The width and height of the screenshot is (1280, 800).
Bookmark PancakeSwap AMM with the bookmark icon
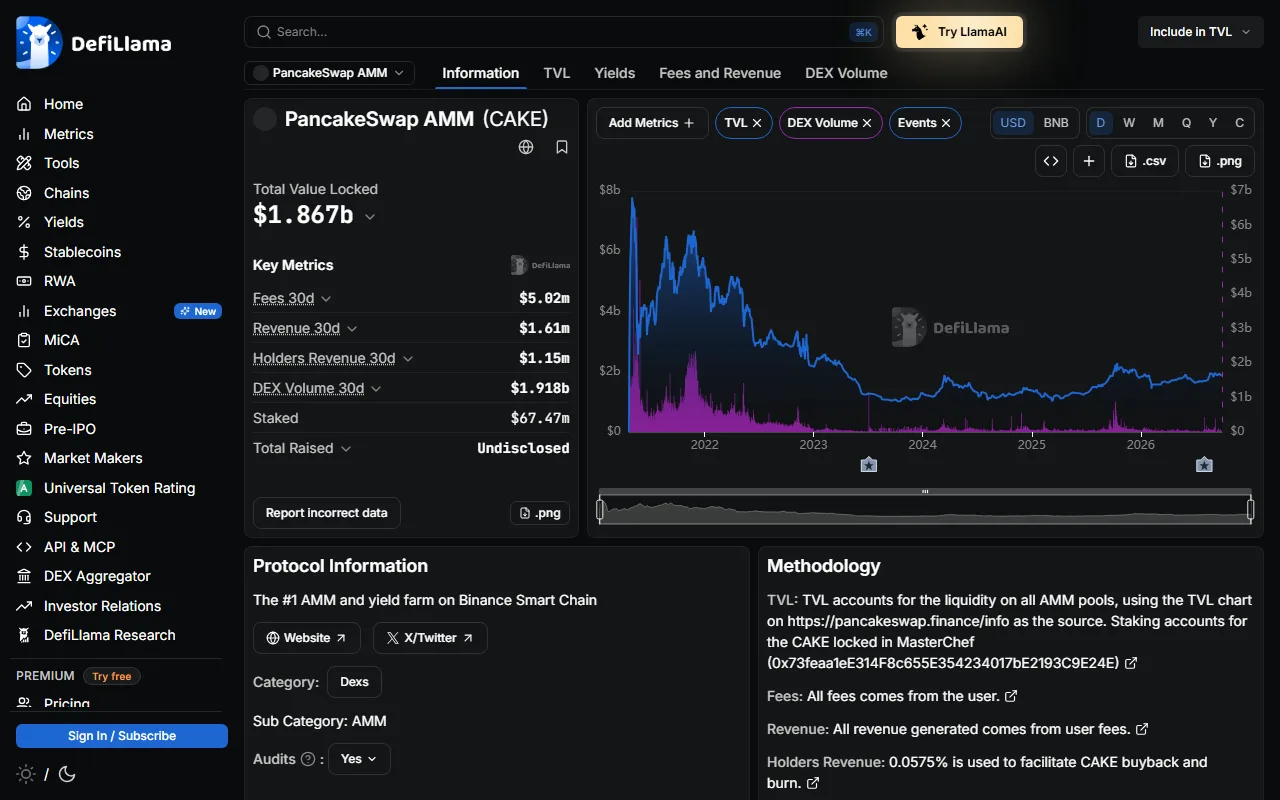(562, 147)
